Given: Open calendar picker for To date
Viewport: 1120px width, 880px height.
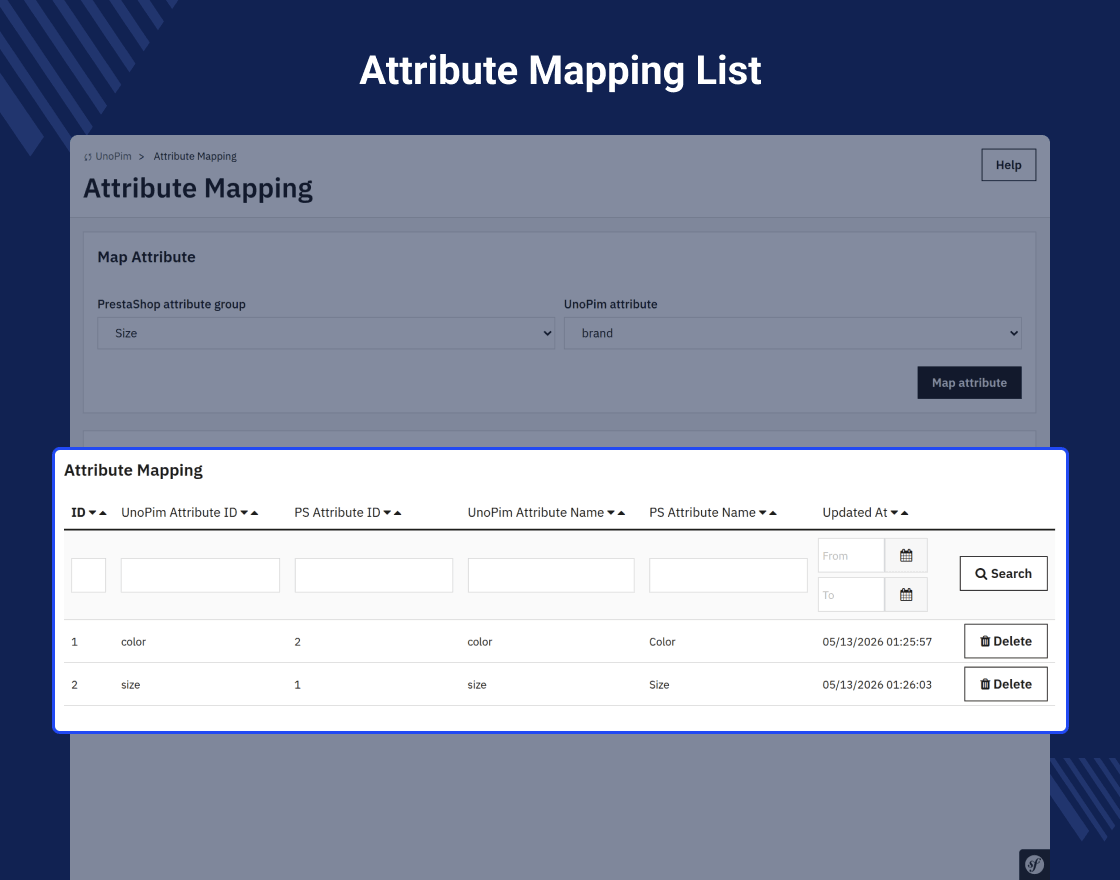Looking at the screenshot, I should point(906,595).
